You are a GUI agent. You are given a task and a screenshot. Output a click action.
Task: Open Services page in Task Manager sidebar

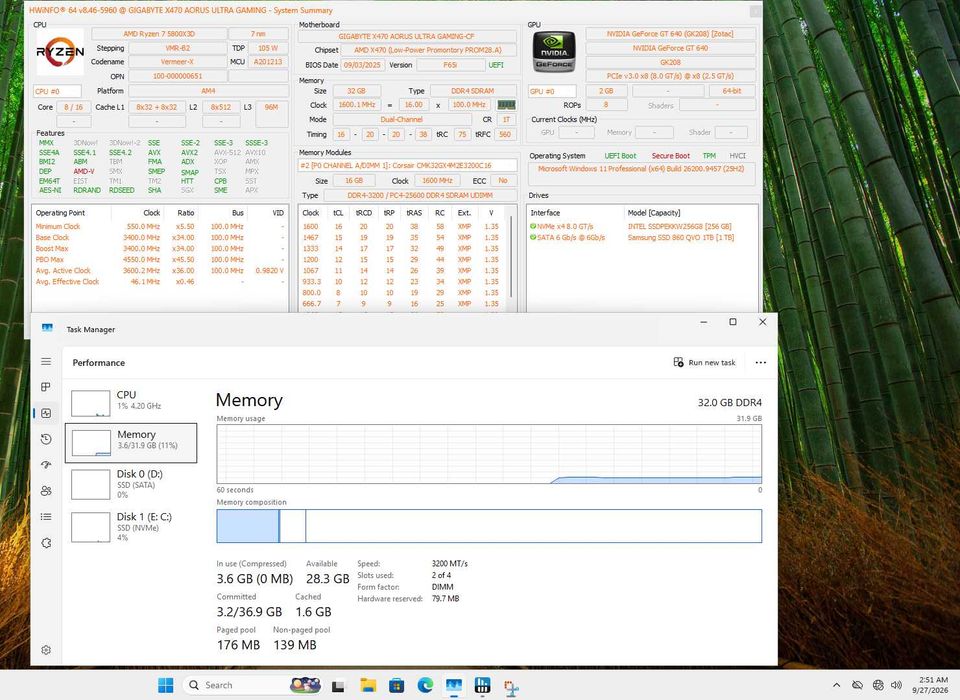click(46, 543)
